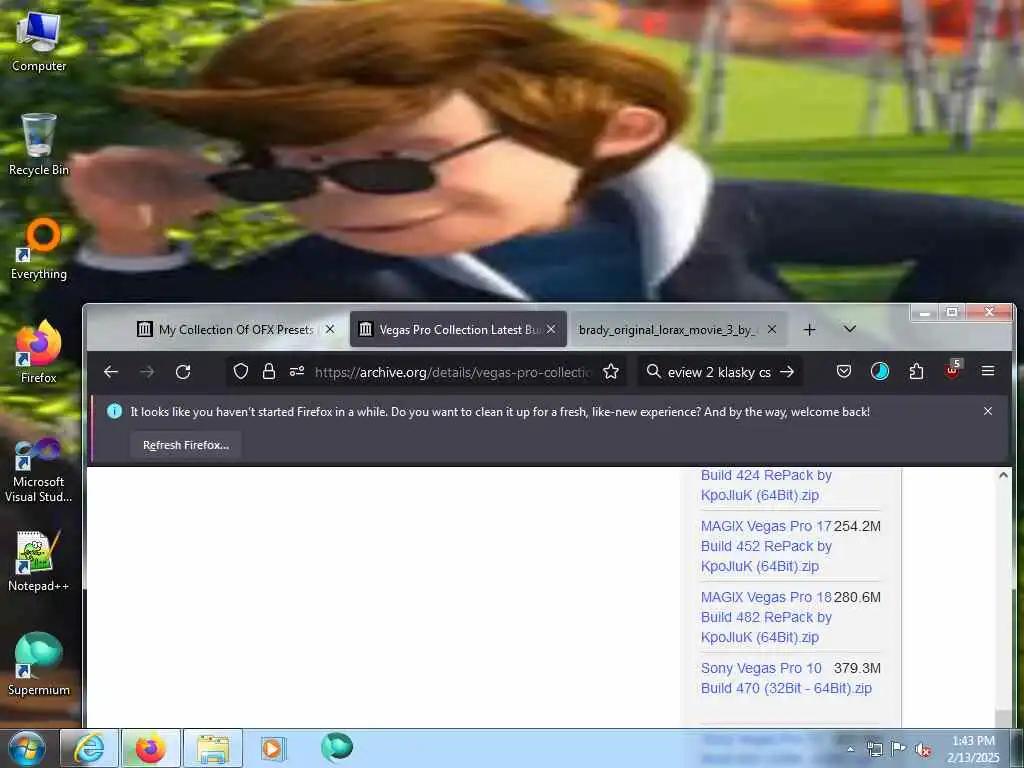Submit the search with the arrow button
1024x768 pixels.
787,372
